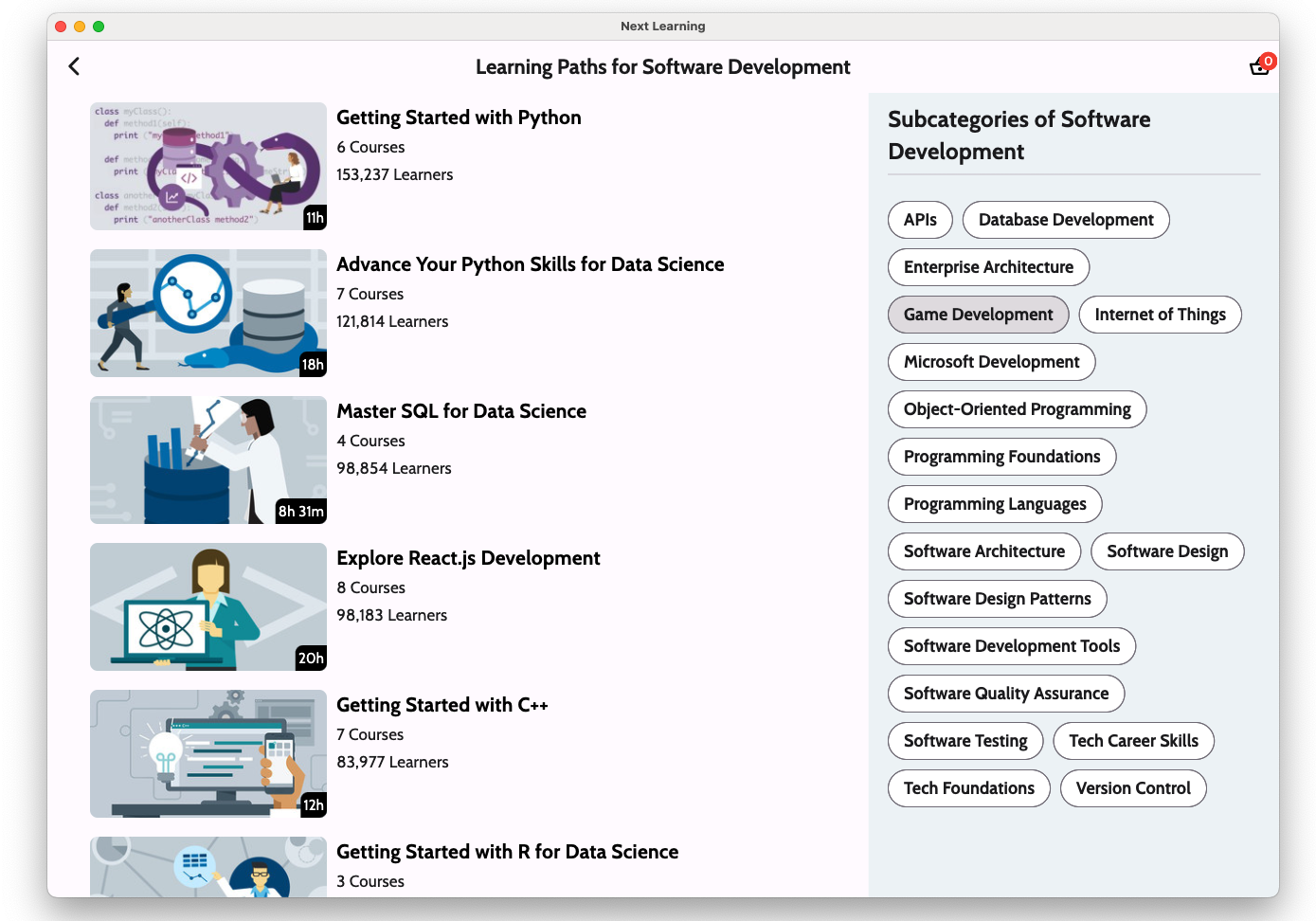1316x921 pixels.
Task: Open the Tech Career Skills subcategory
Action: 1133,741
